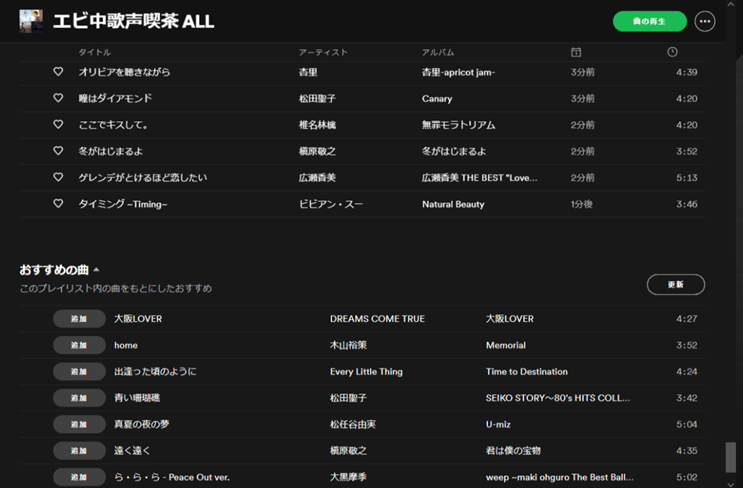The width and height of the screenshot is (743, 488).
Task: Open album 杏里-apricot jam-
Action: (x=458, y=72)
